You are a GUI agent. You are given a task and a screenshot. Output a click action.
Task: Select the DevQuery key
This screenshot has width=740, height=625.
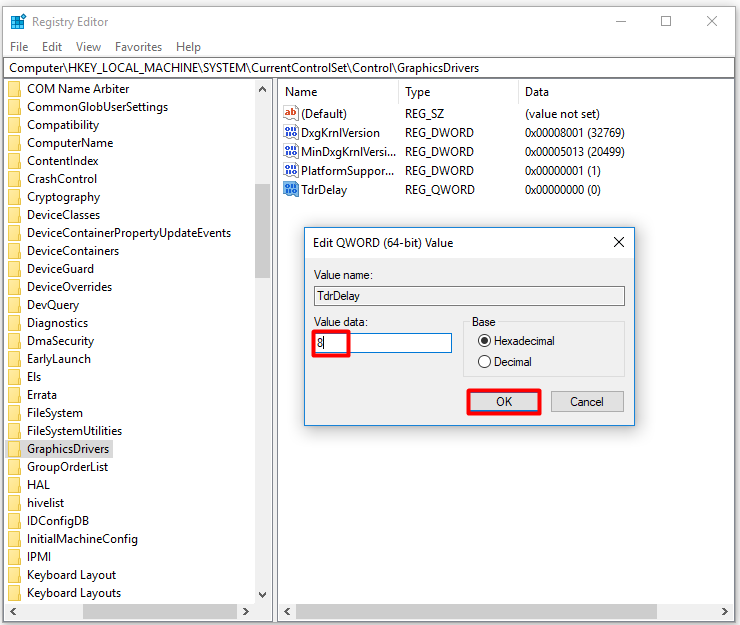pos(53,305)
